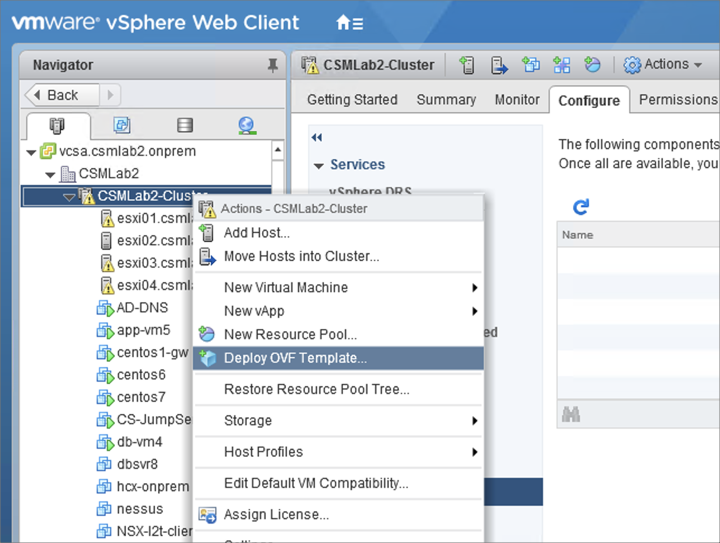Select the nessus virtual machine
The height and width of the screenshot is (543, 720).
tap(130, 509)
